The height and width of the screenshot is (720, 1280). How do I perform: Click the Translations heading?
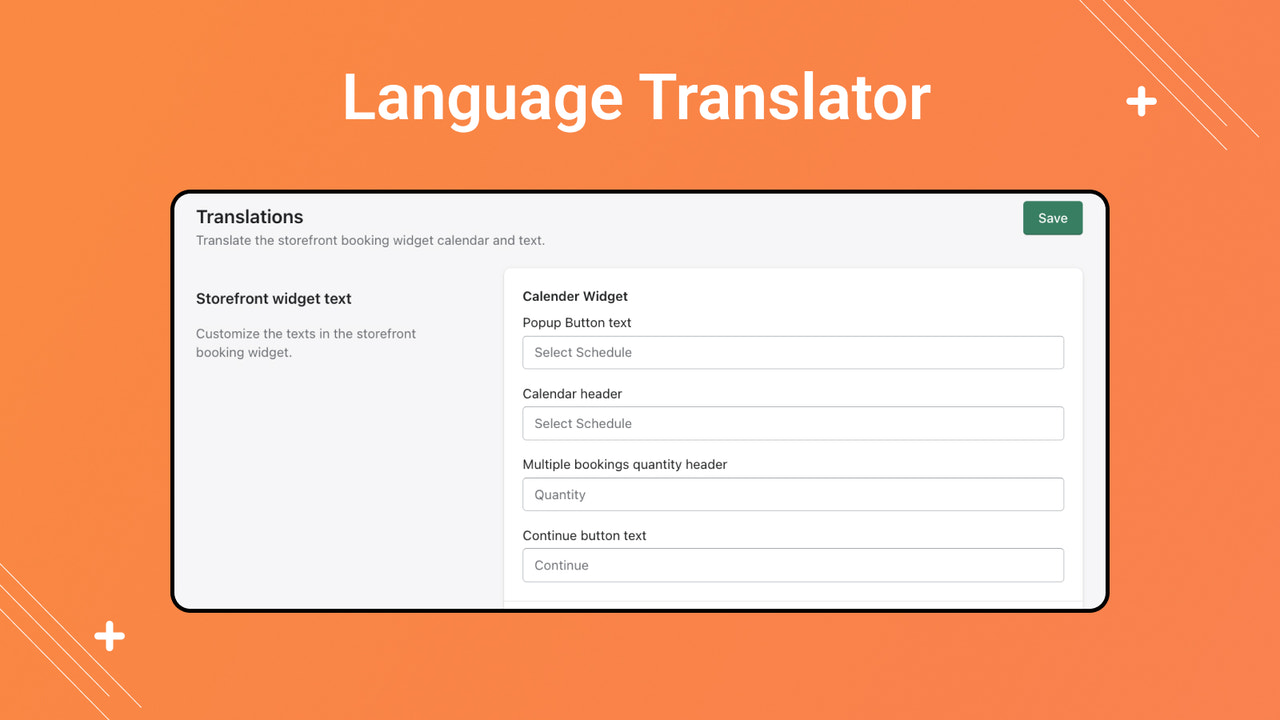[250, 217]
